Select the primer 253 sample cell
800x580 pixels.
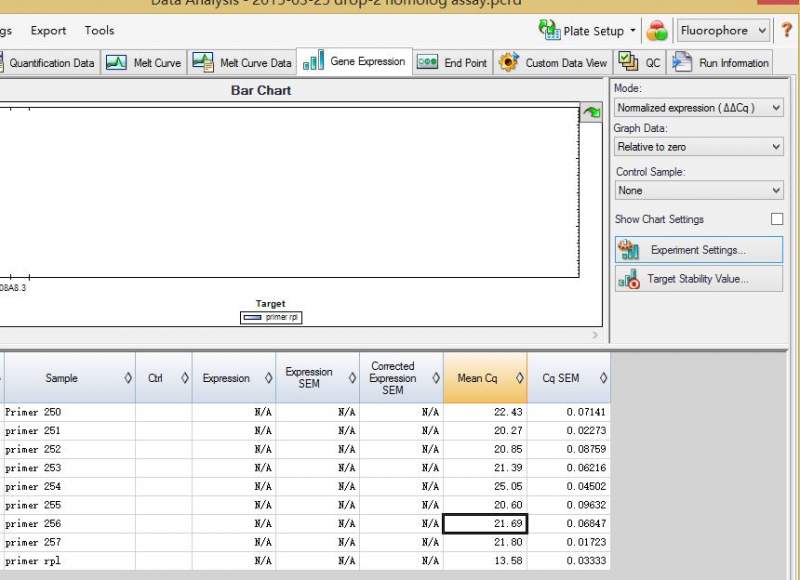coord(69,468)
